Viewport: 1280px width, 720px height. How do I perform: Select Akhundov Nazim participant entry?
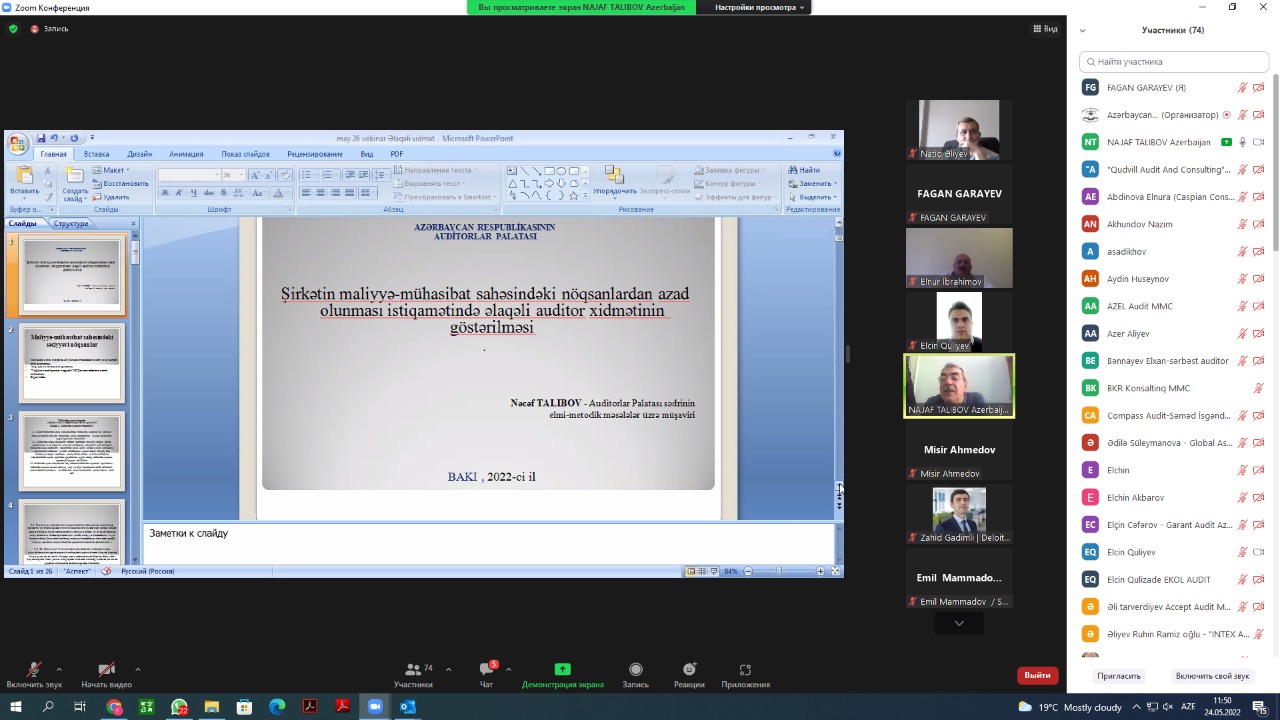(1139, 224)
